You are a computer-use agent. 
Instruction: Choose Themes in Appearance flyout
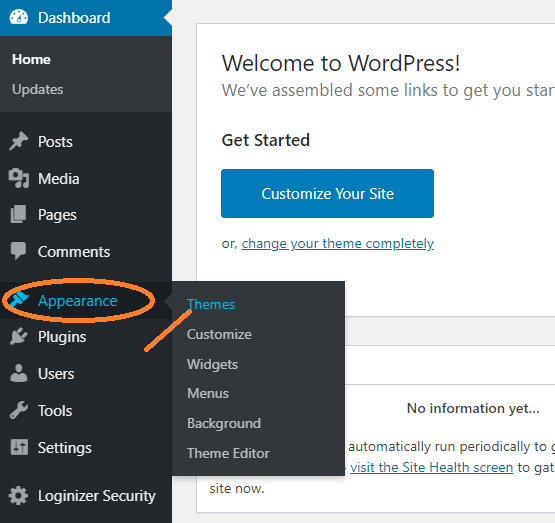[x=211, y=305]
